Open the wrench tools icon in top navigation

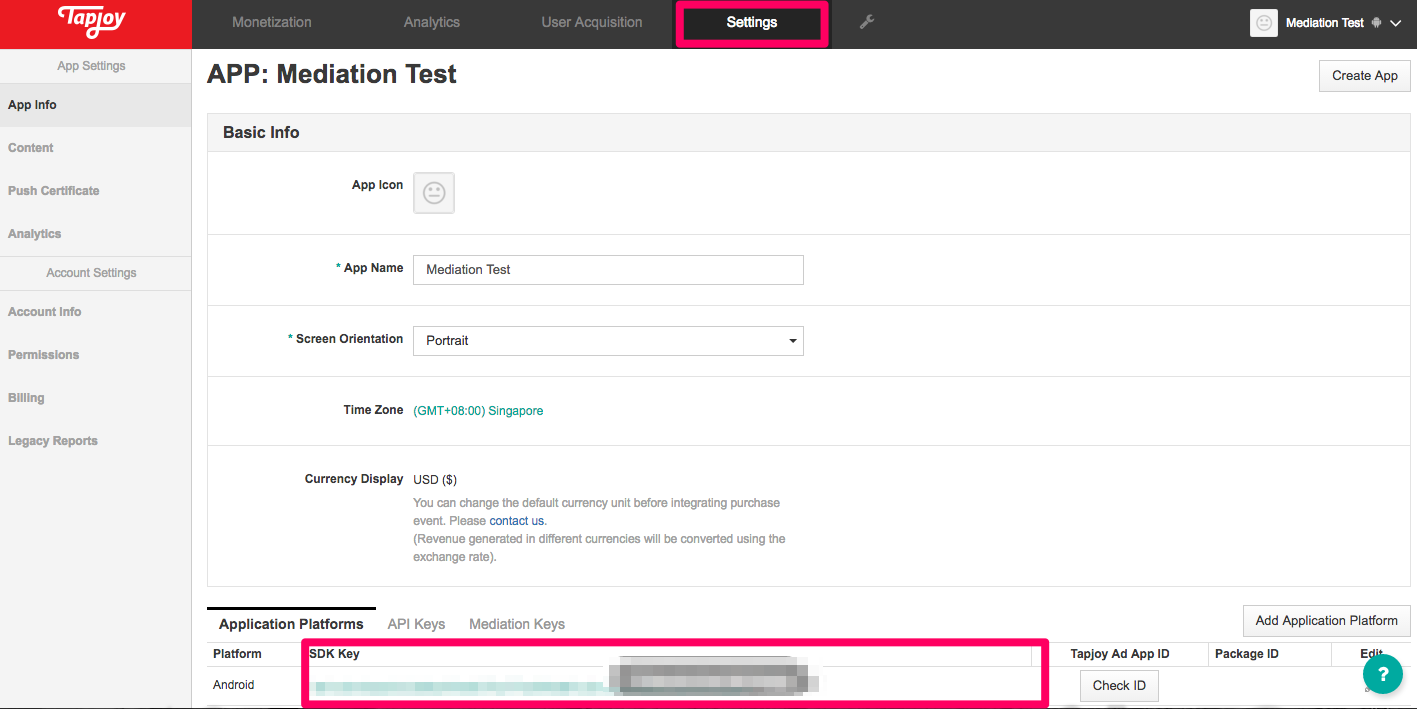pos(866,21)
